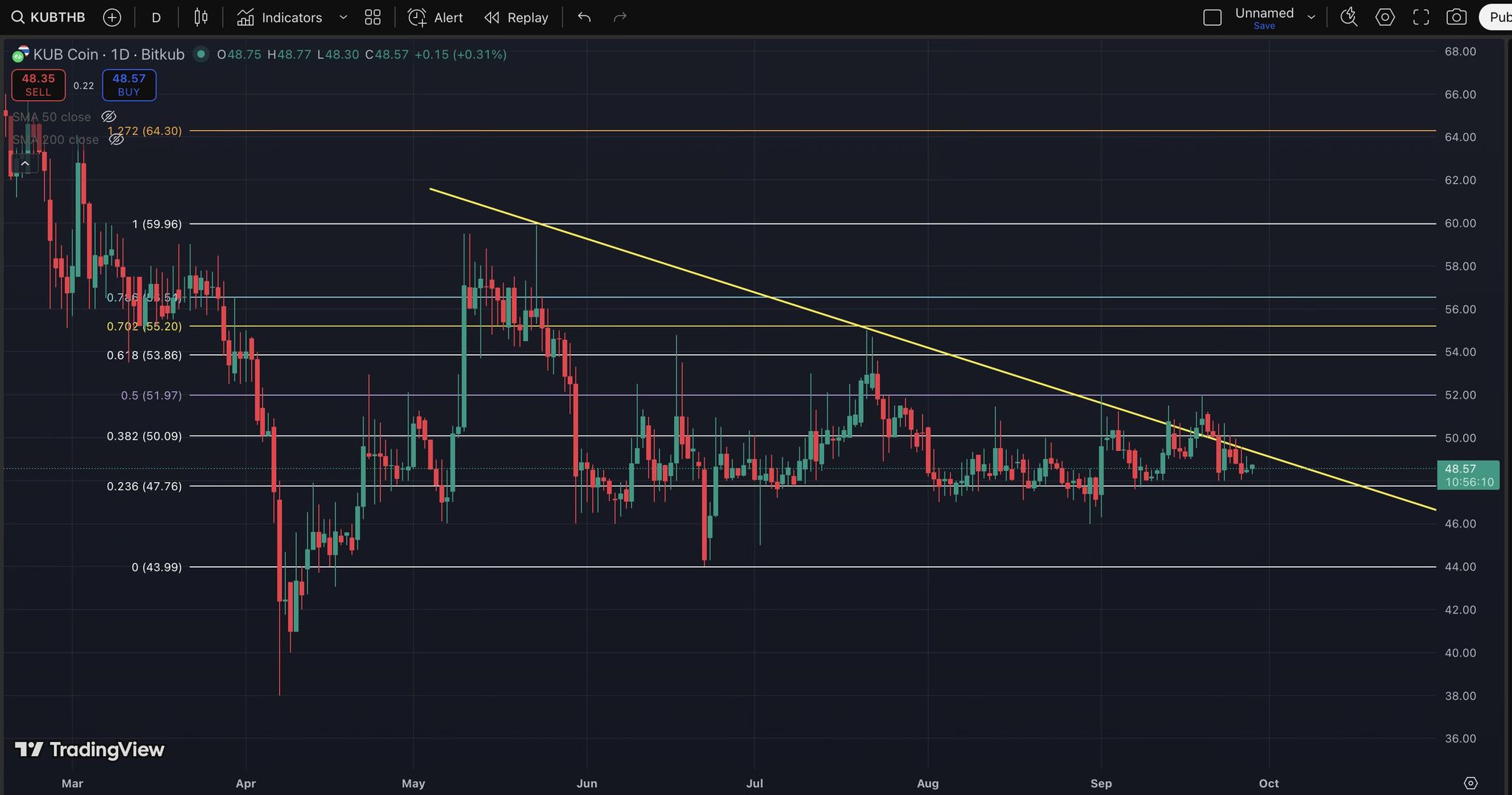Expand manage layouts dropdown arrow

(x=1312, y=17)
